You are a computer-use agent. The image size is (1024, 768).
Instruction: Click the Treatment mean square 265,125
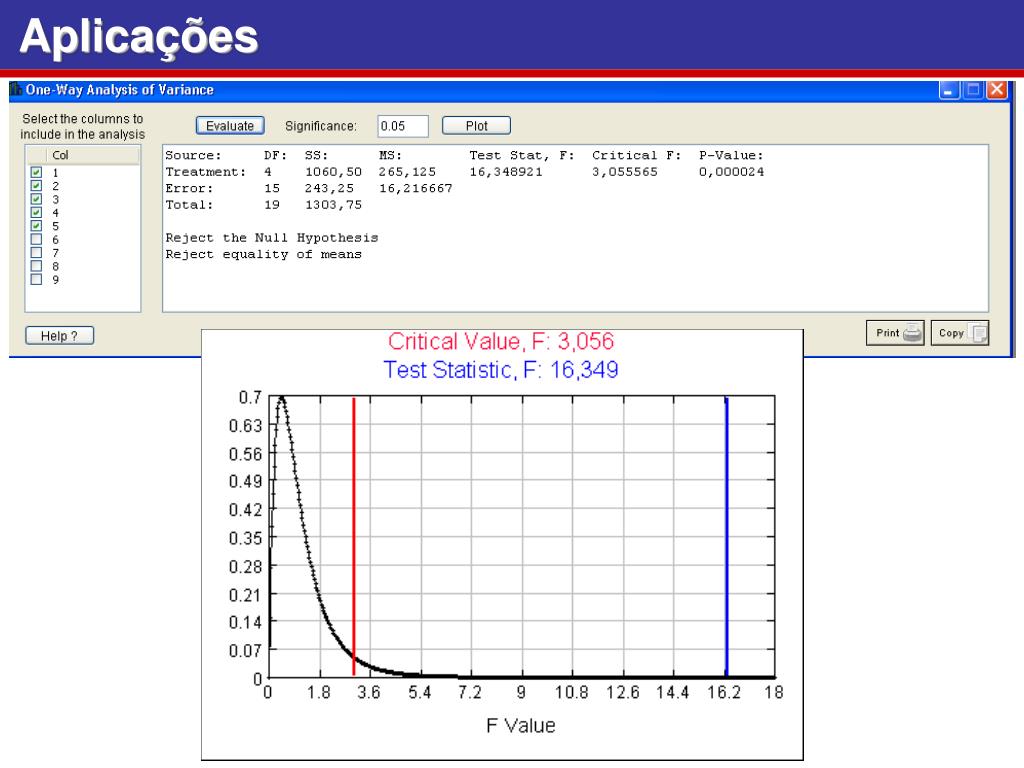tap(407, 172)
